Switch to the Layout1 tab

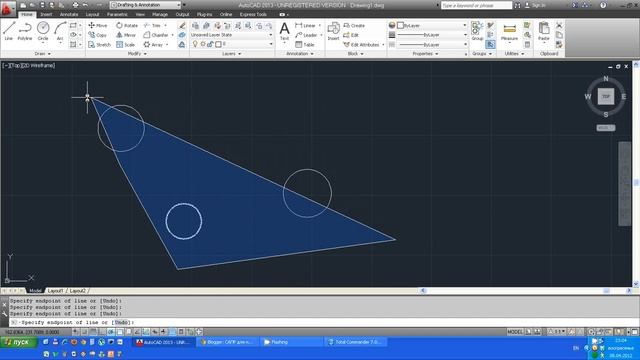[x=55, y=291]
